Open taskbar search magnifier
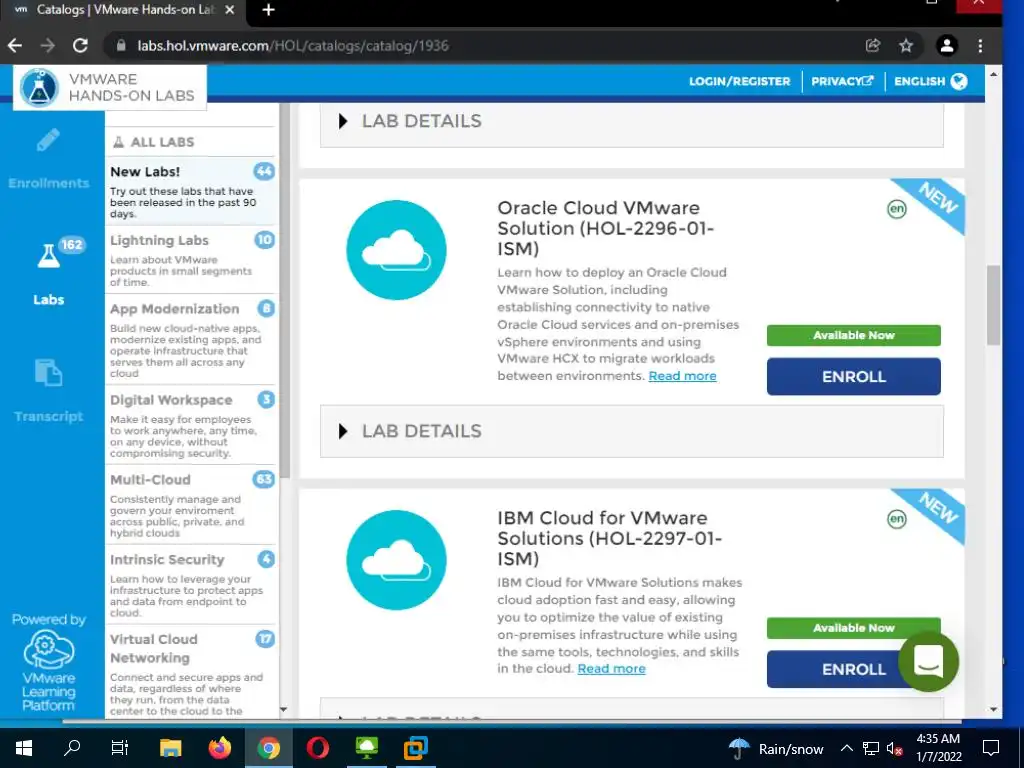Screen dimensions: 1024x768 point(72,748)
